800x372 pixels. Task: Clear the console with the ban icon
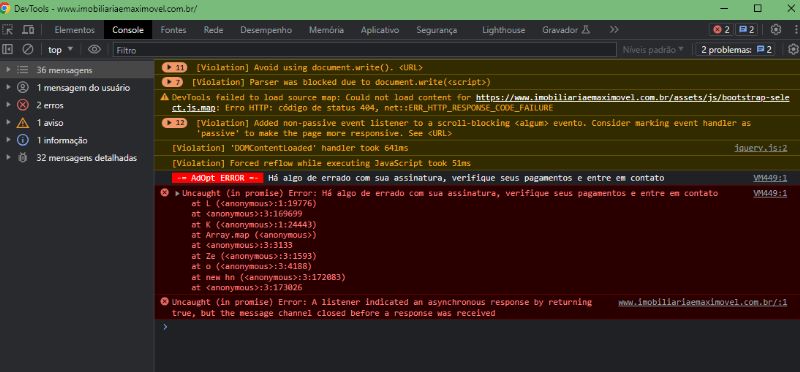coord(28,49)
